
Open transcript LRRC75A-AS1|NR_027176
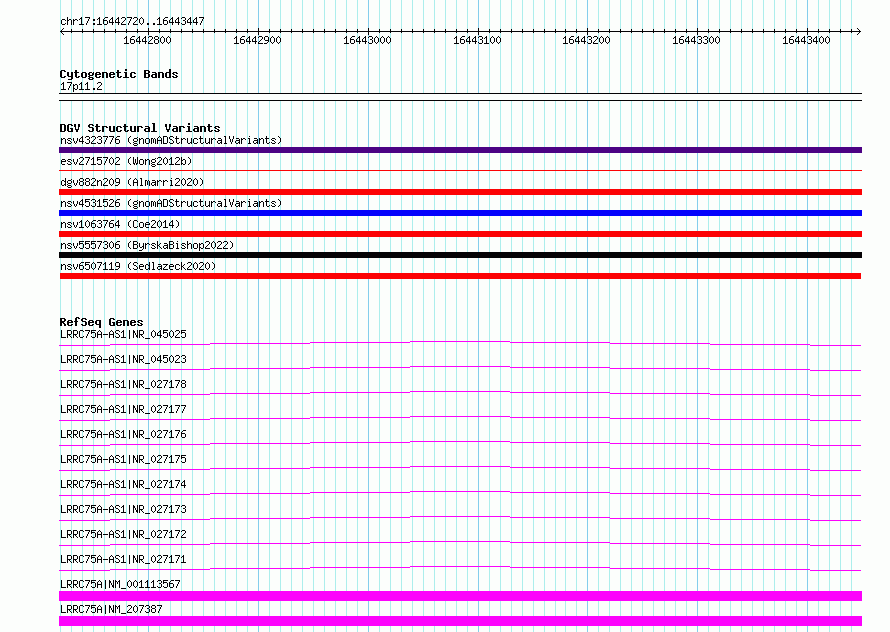click(123, 434)
